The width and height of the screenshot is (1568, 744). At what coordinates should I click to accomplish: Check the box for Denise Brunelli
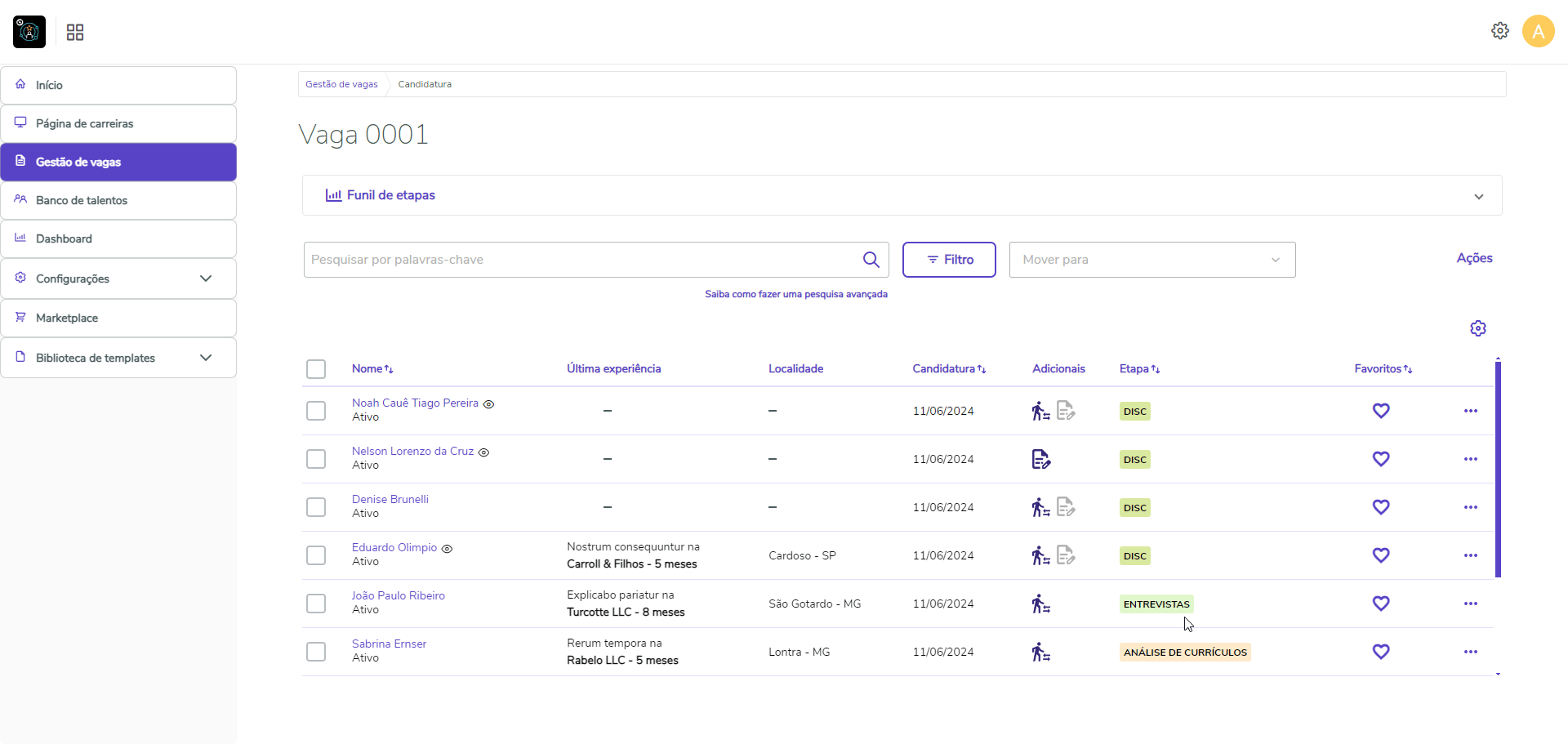coord(316,507)
